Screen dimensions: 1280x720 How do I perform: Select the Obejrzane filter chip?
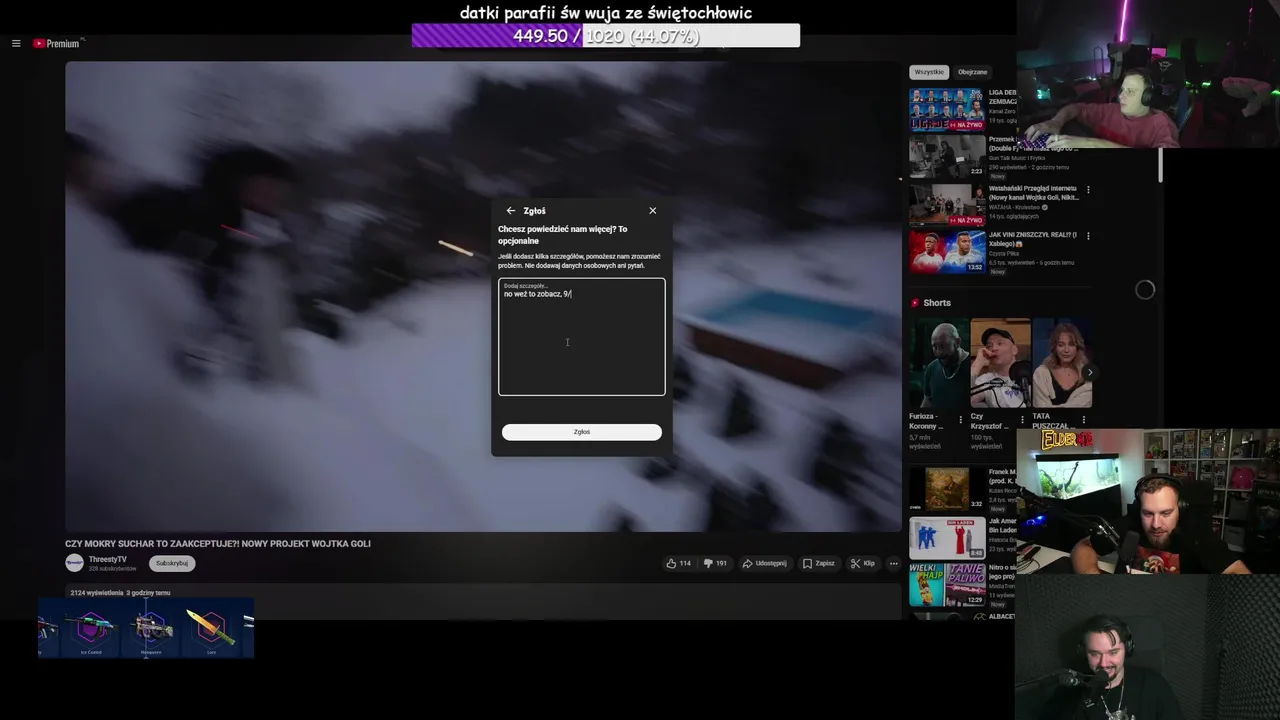[973, 72]
